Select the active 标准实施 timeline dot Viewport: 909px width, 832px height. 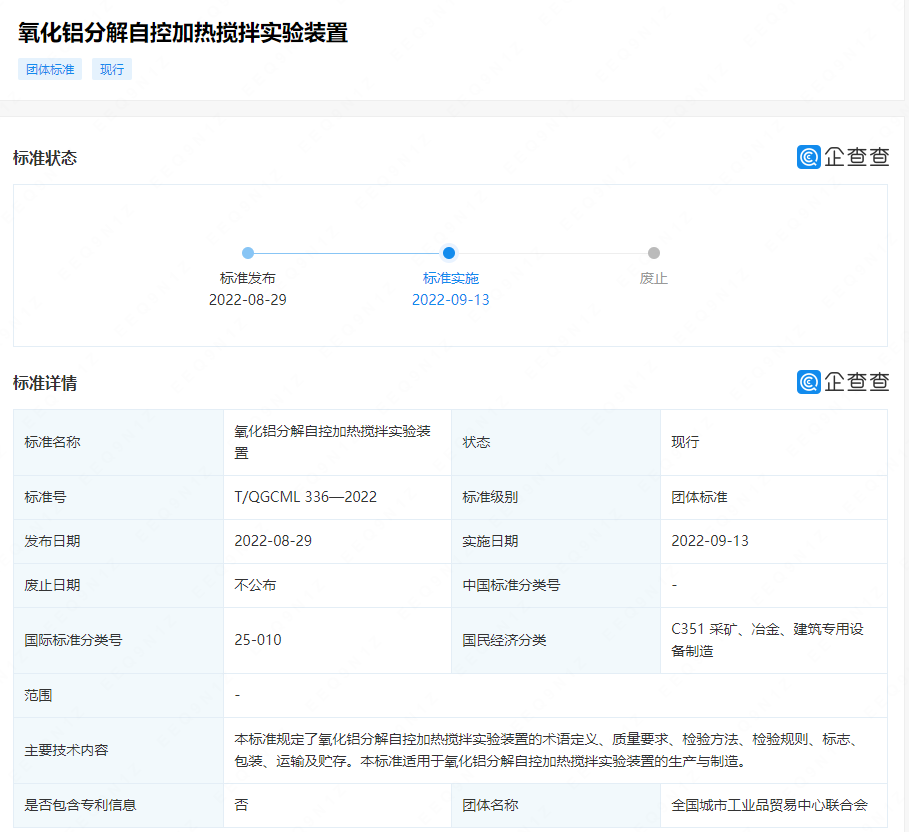pyautogui.click(x=449, y=253)
